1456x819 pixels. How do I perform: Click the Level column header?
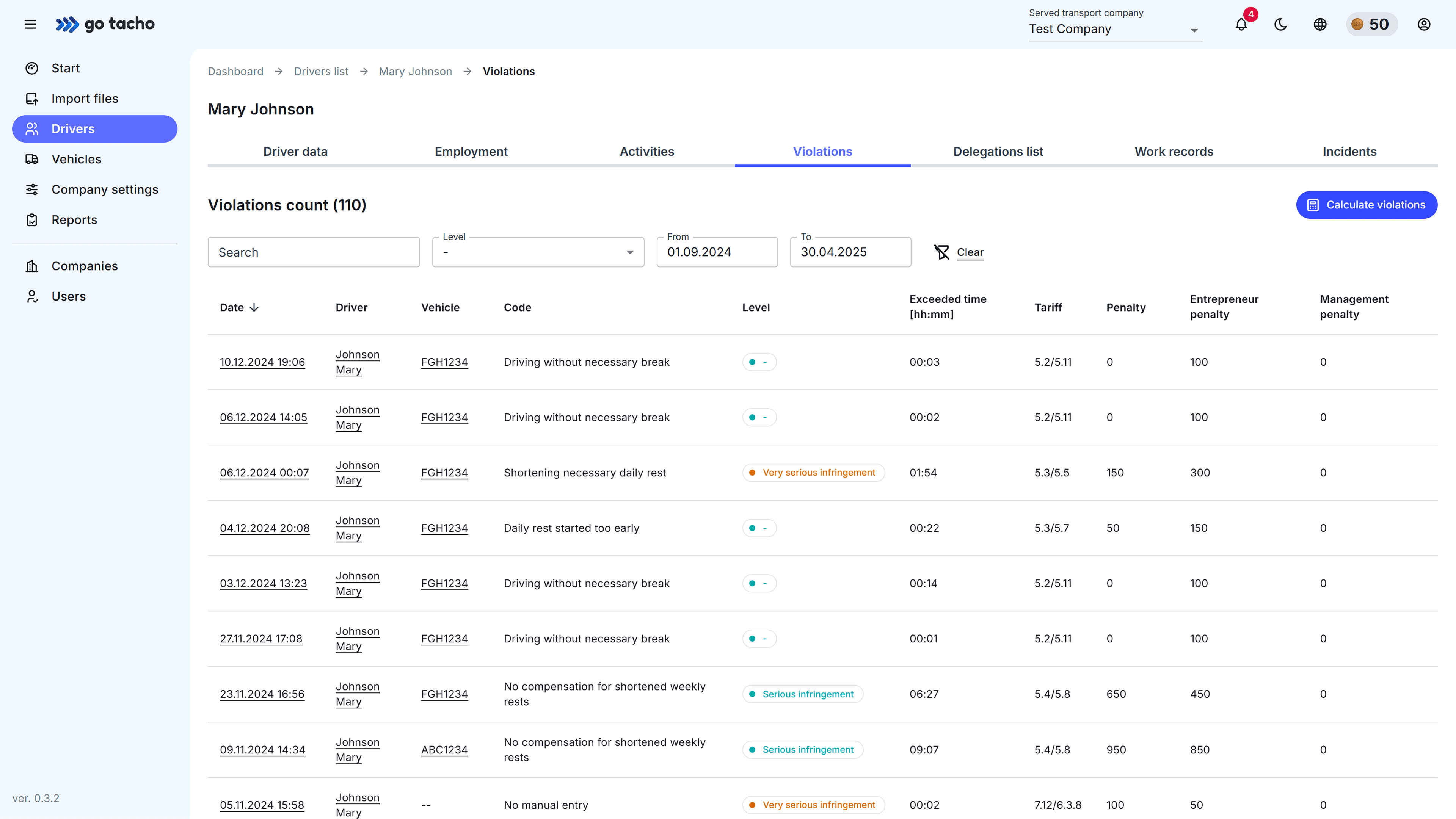coord(756,307)
